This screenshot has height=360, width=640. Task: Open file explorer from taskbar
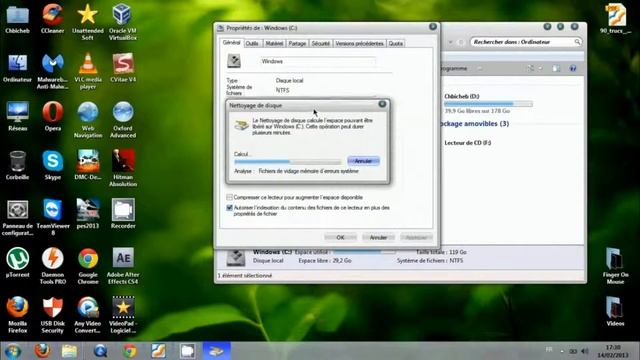[x=69, y=351]
